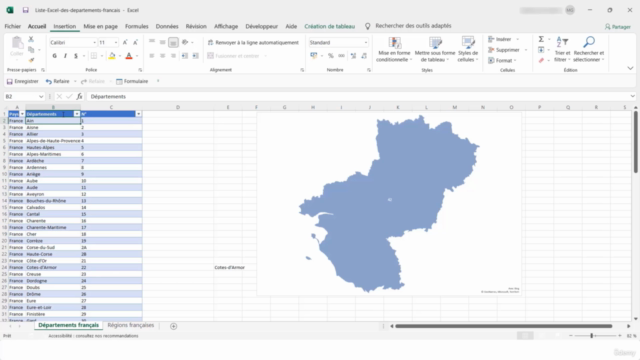Open the Données ribbon tab
The image size is (640, 360).
(167, 26)
